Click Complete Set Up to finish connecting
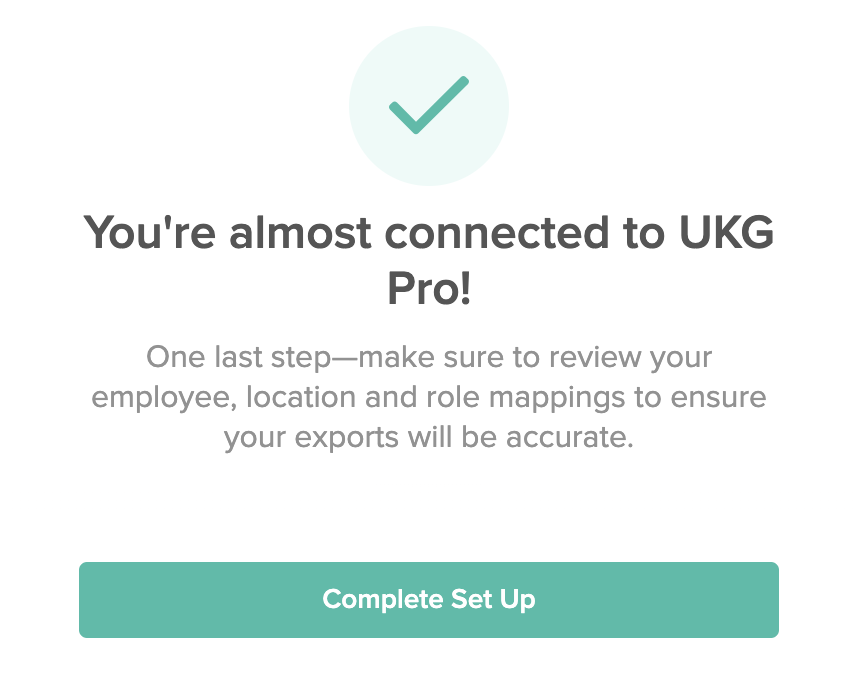The width and height of the screenshot is (866, 677). pyautogui.click(x=429, y=600)
